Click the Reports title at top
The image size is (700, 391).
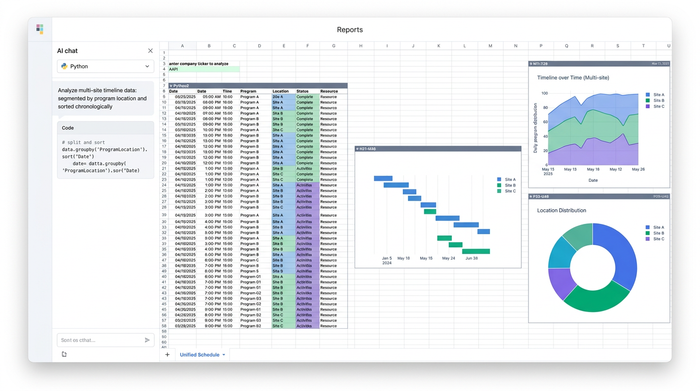(350, 29)
